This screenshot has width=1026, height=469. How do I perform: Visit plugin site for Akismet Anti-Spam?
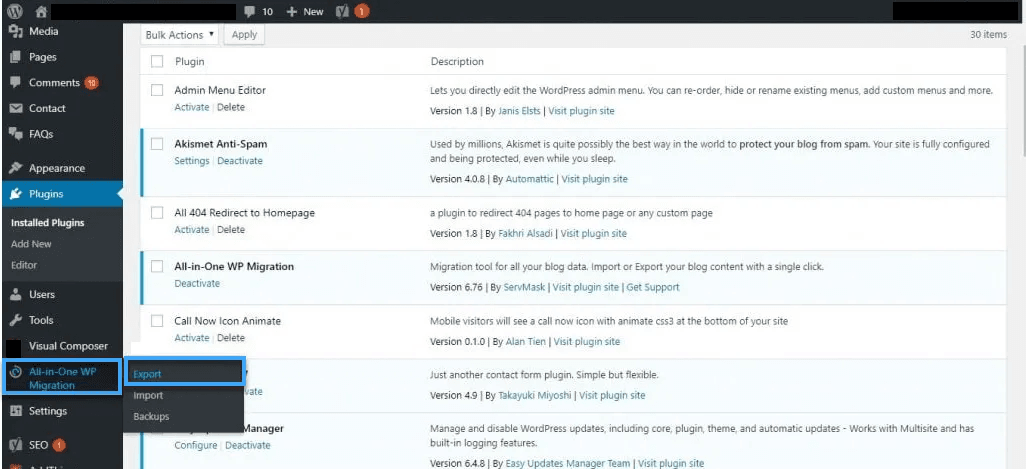(595, 179)
